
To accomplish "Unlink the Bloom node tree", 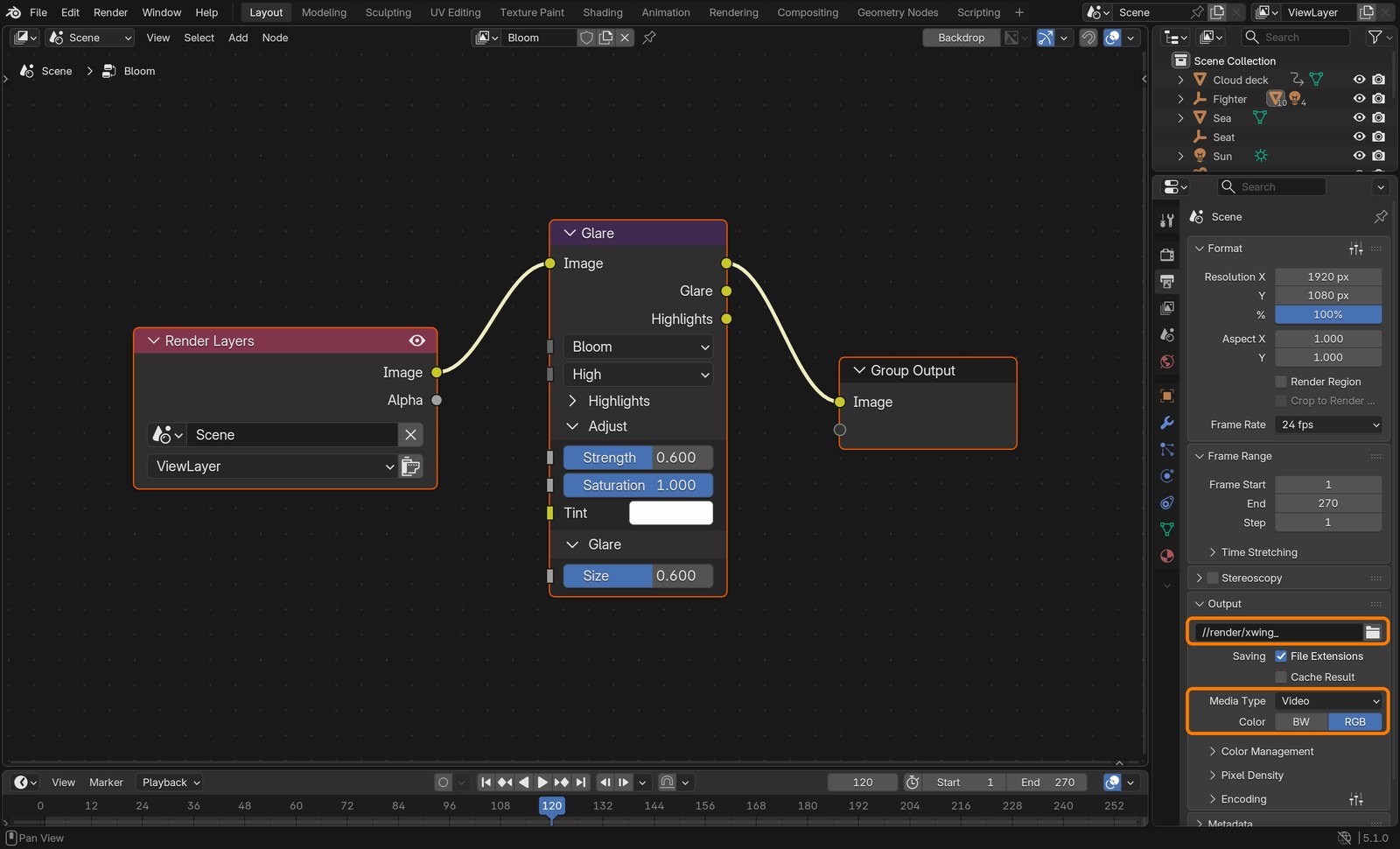I will 625,38.
